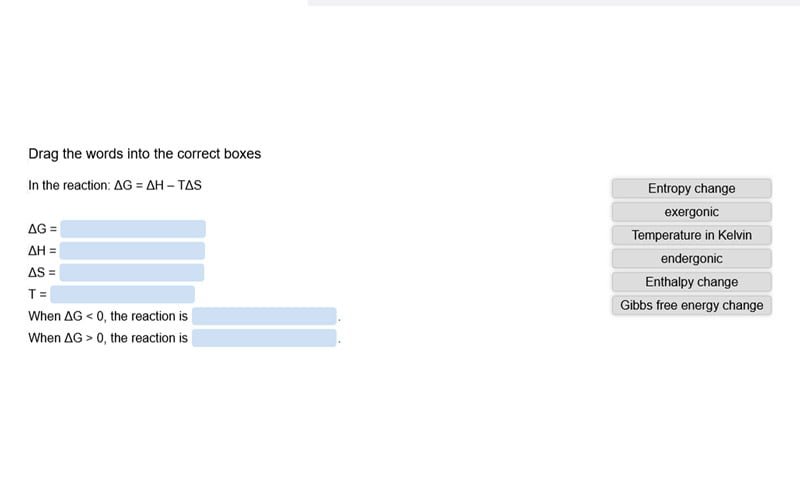The width and height of the screenshot is (800, 500).
Task: Click the 'When ΔG > 0, the reaction is' text
Action: [108, 338]
